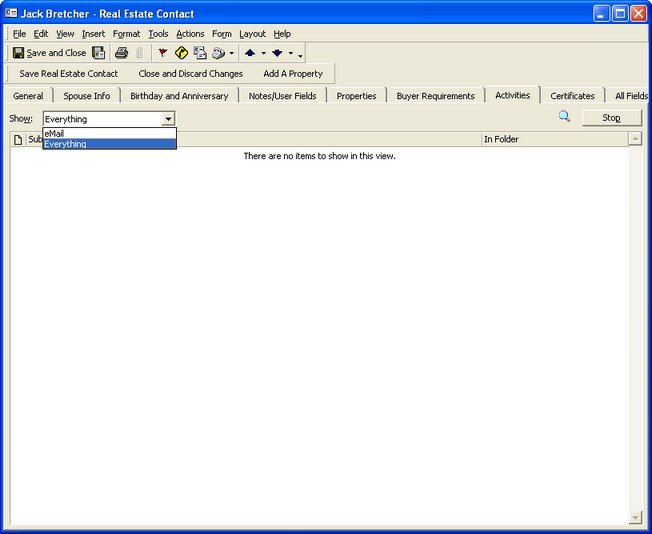The width and height of the screenshot is (652, 534).
Task: Go to Previous Item with up arrow
Action: 250,53
